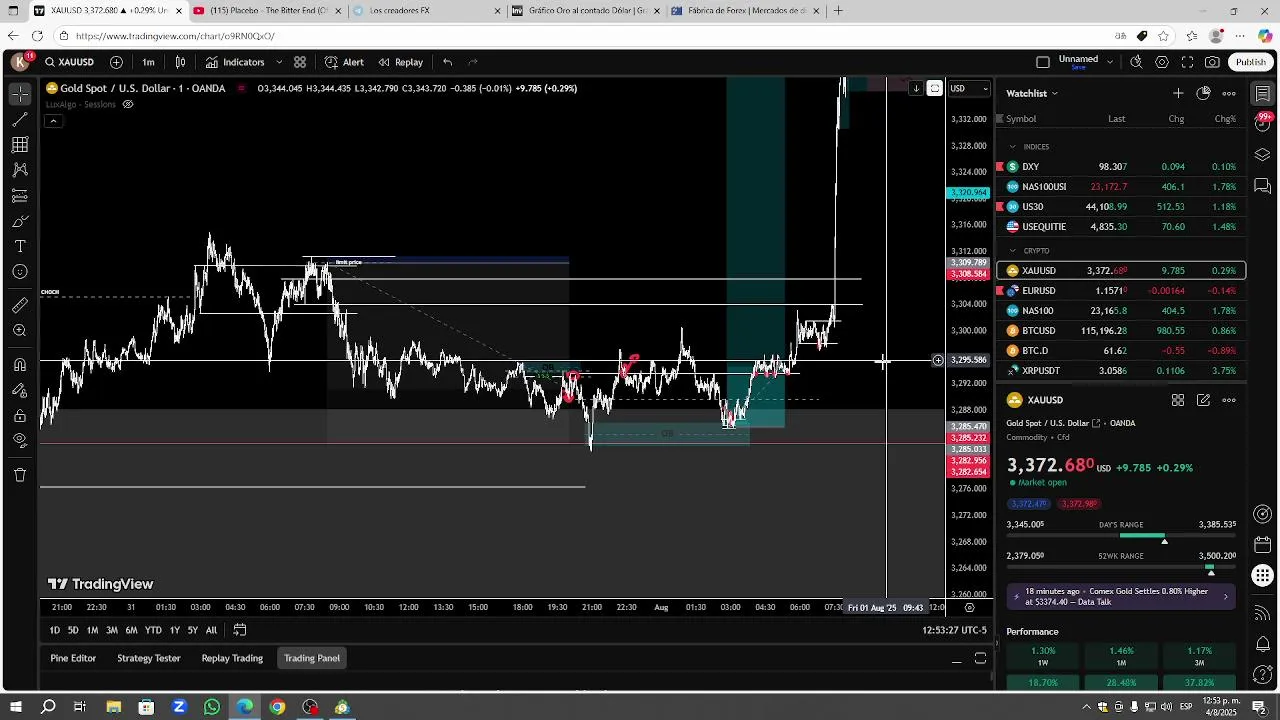Select the brush drawing tool
Viewport: 1280px width, 720px height.
[x=20, y=221]
